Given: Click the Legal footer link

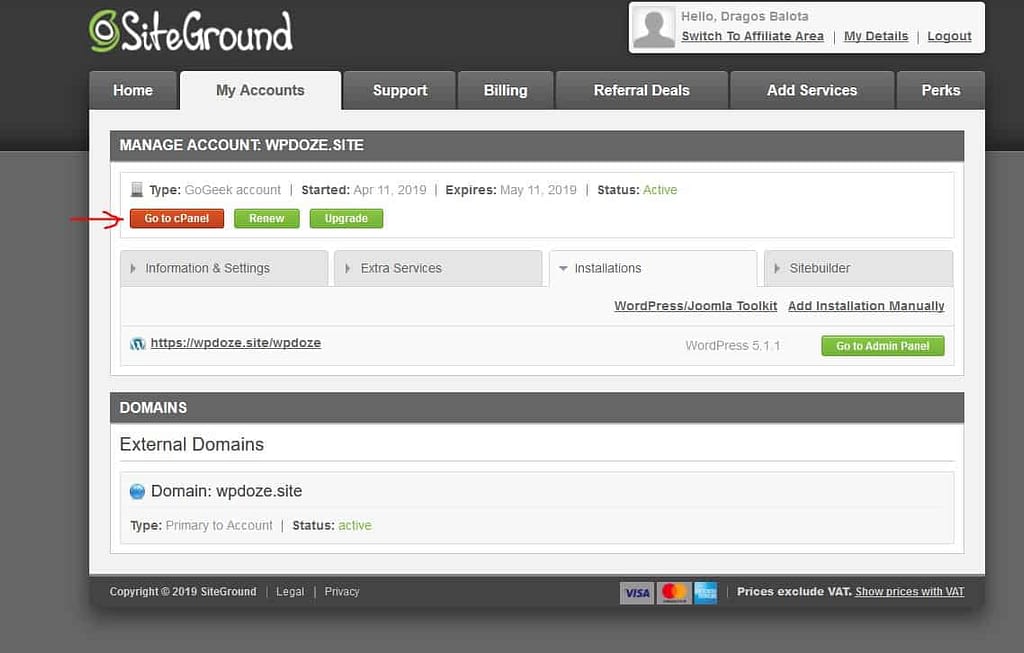Looking at the screenshot, I should [290, 592].
